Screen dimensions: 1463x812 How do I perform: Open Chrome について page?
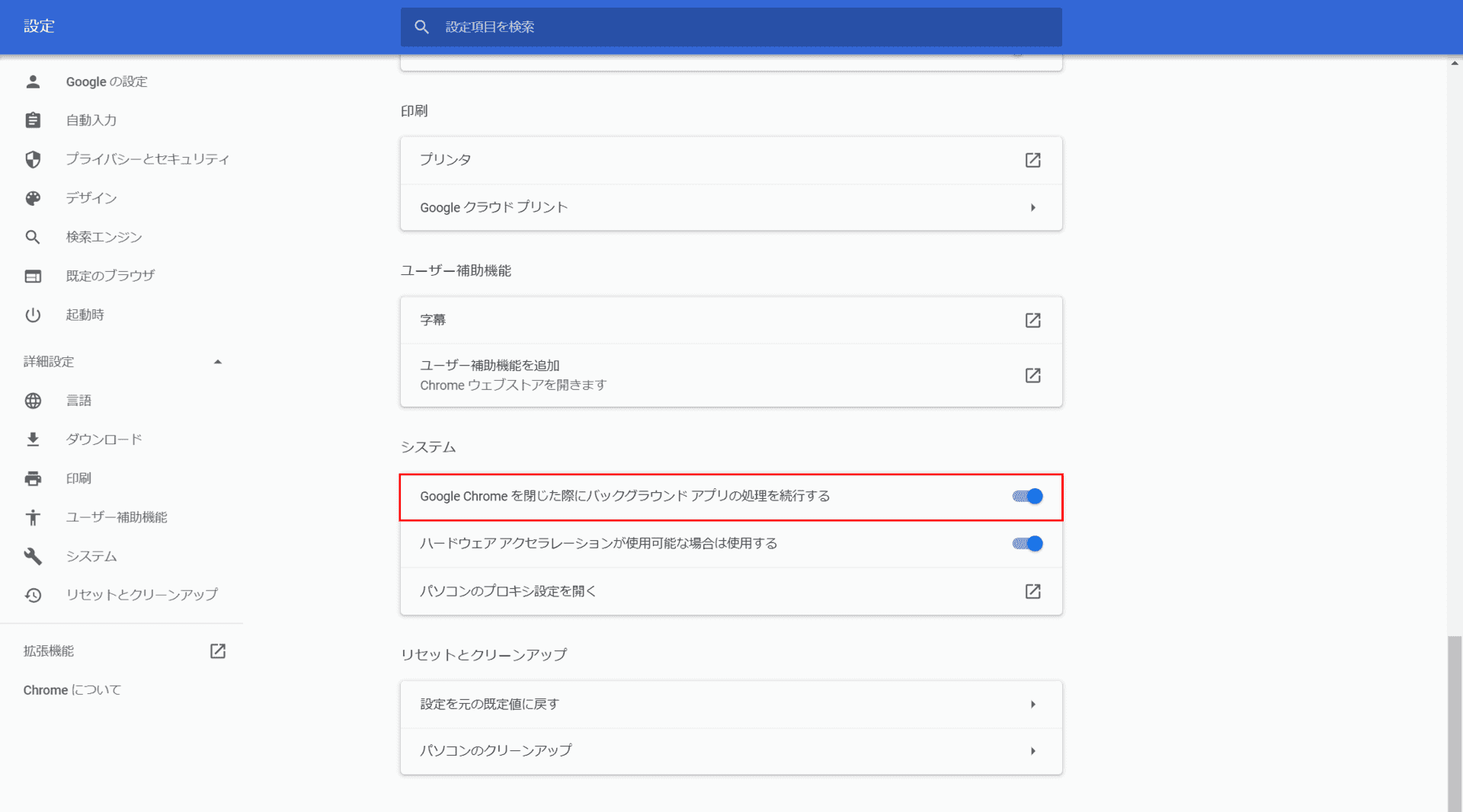coord(72,690)
